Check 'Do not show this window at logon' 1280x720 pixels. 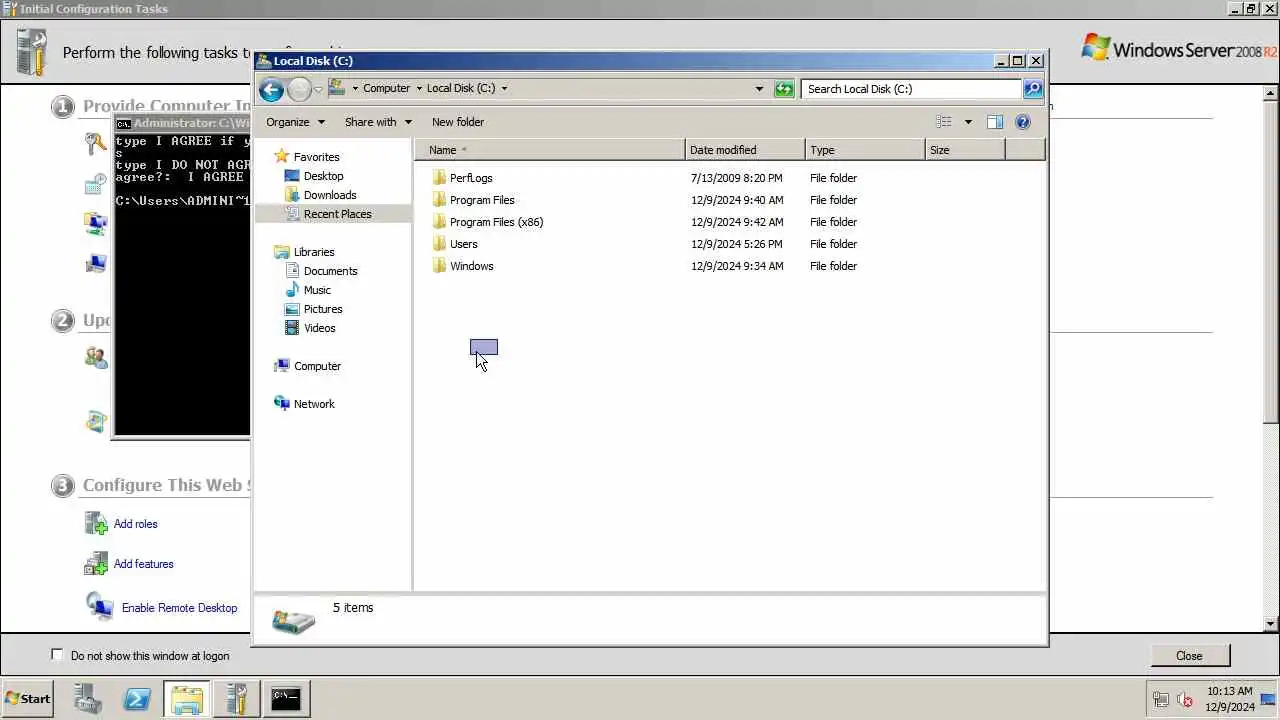coord(57,655)
